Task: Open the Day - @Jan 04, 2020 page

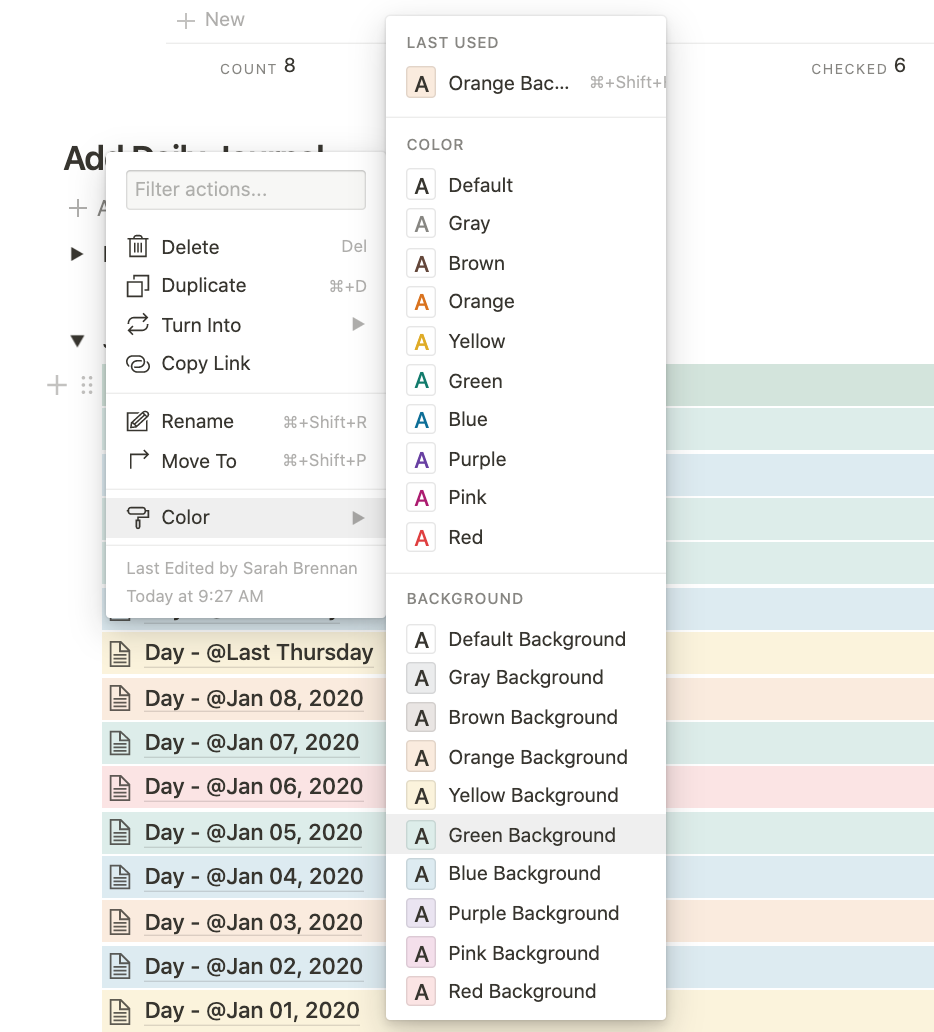Action: [x=254, y=876]
